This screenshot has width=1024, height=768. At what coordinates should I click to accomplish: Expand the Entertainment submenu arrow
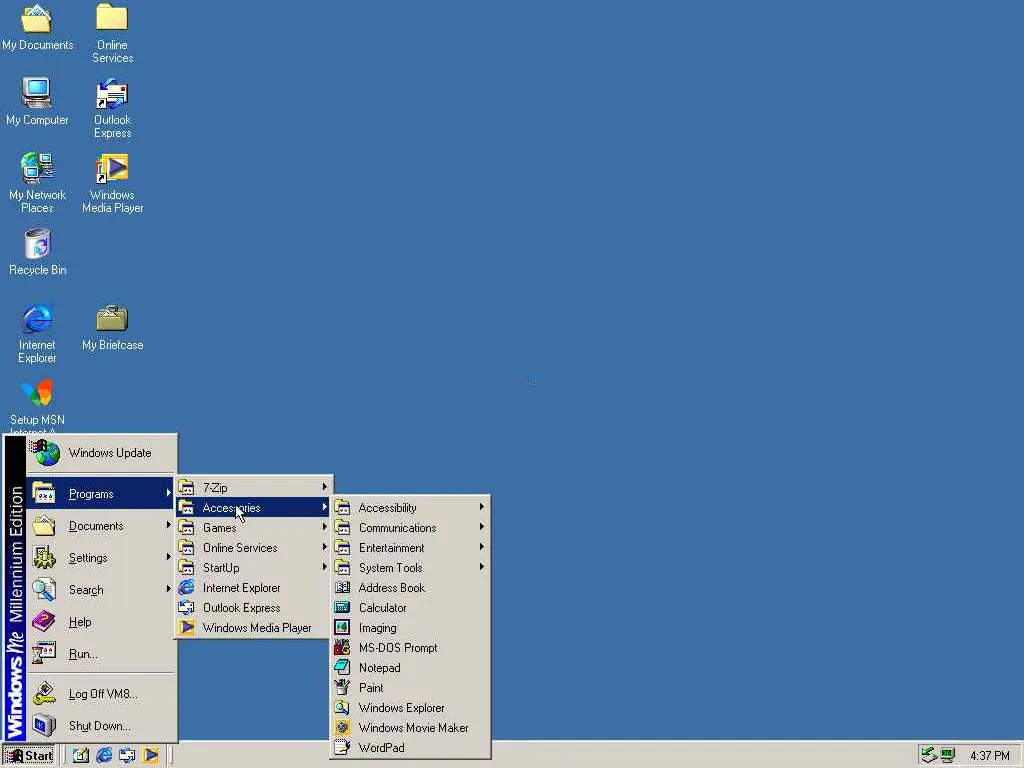[481, 547]
